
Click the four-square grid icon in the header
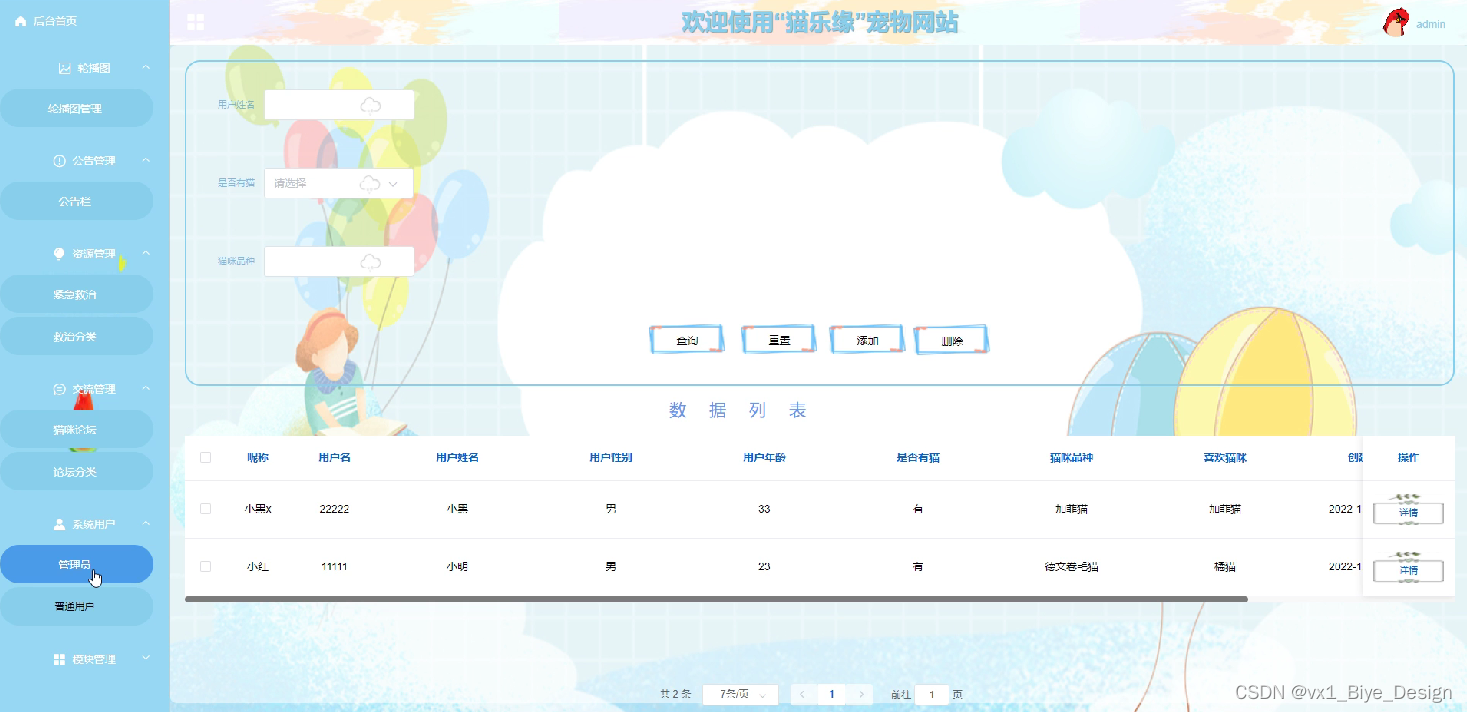[x=195, y=22]
